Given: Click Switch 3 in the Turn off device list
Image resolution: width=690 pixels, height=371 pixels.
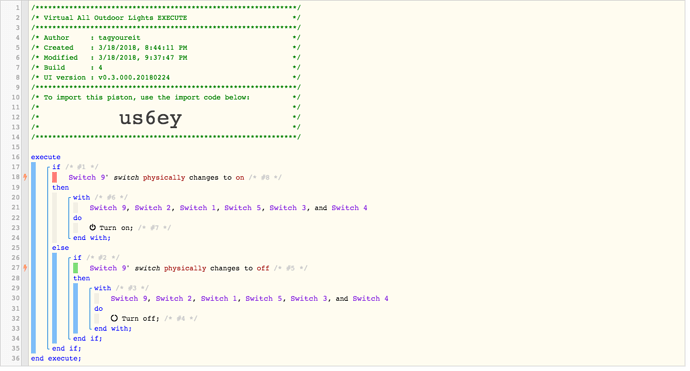Looking at the screenshot, I should (x=309, y=298).
